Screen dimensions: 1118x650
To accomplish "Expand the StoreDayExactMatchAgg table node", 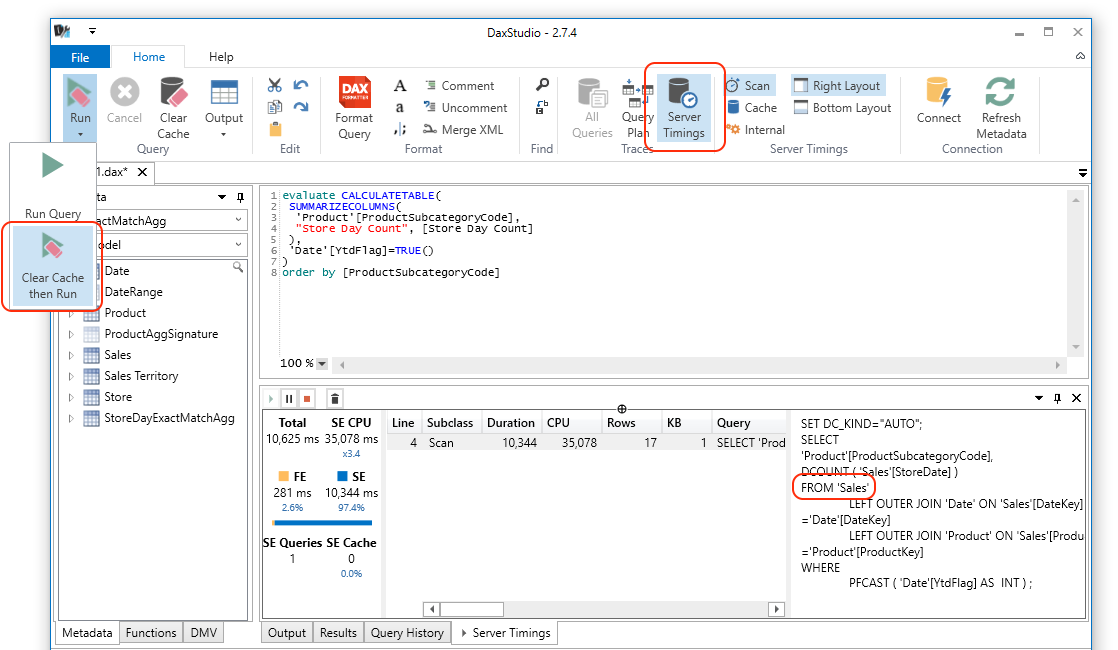I will (x=71, y=418).
